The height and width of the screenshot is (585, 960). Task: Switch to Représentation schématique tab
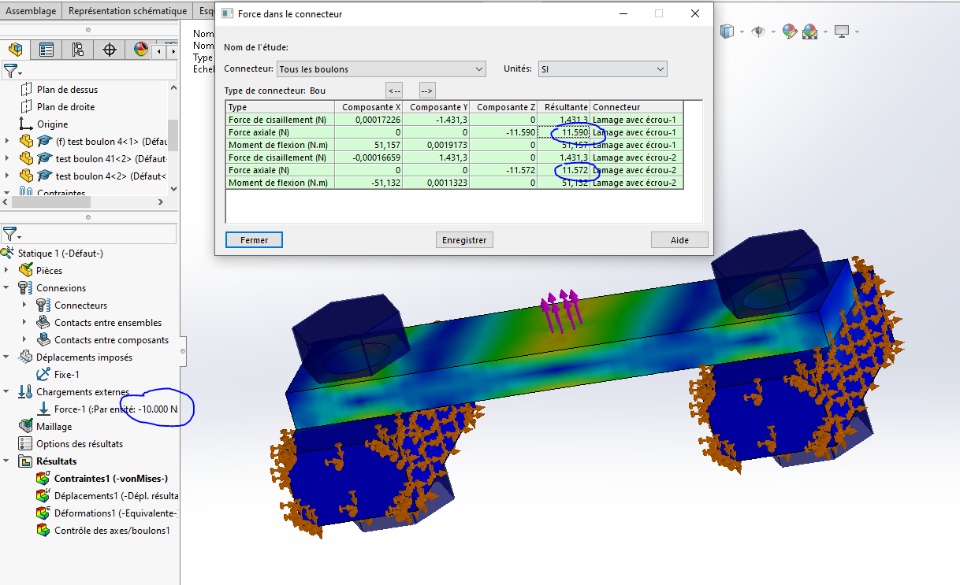[127, 10]
